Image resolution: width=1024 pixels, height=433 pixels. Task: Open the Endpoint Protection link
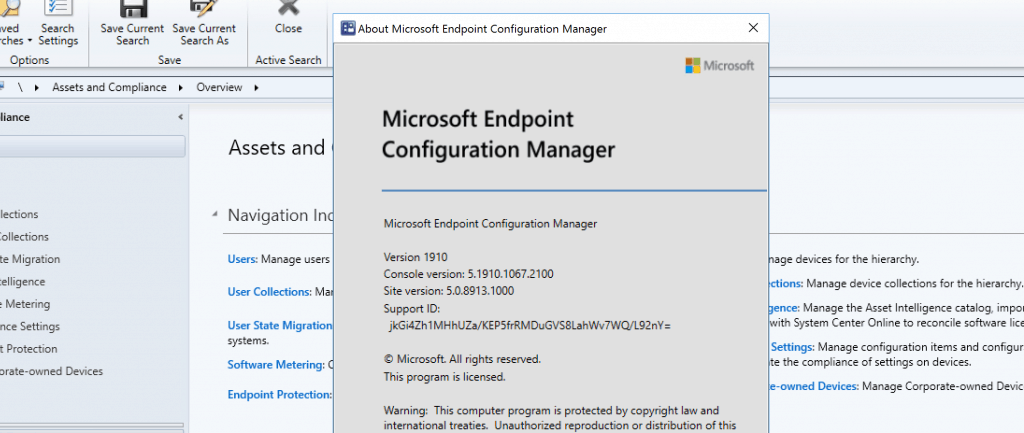[x=280, y=394]
